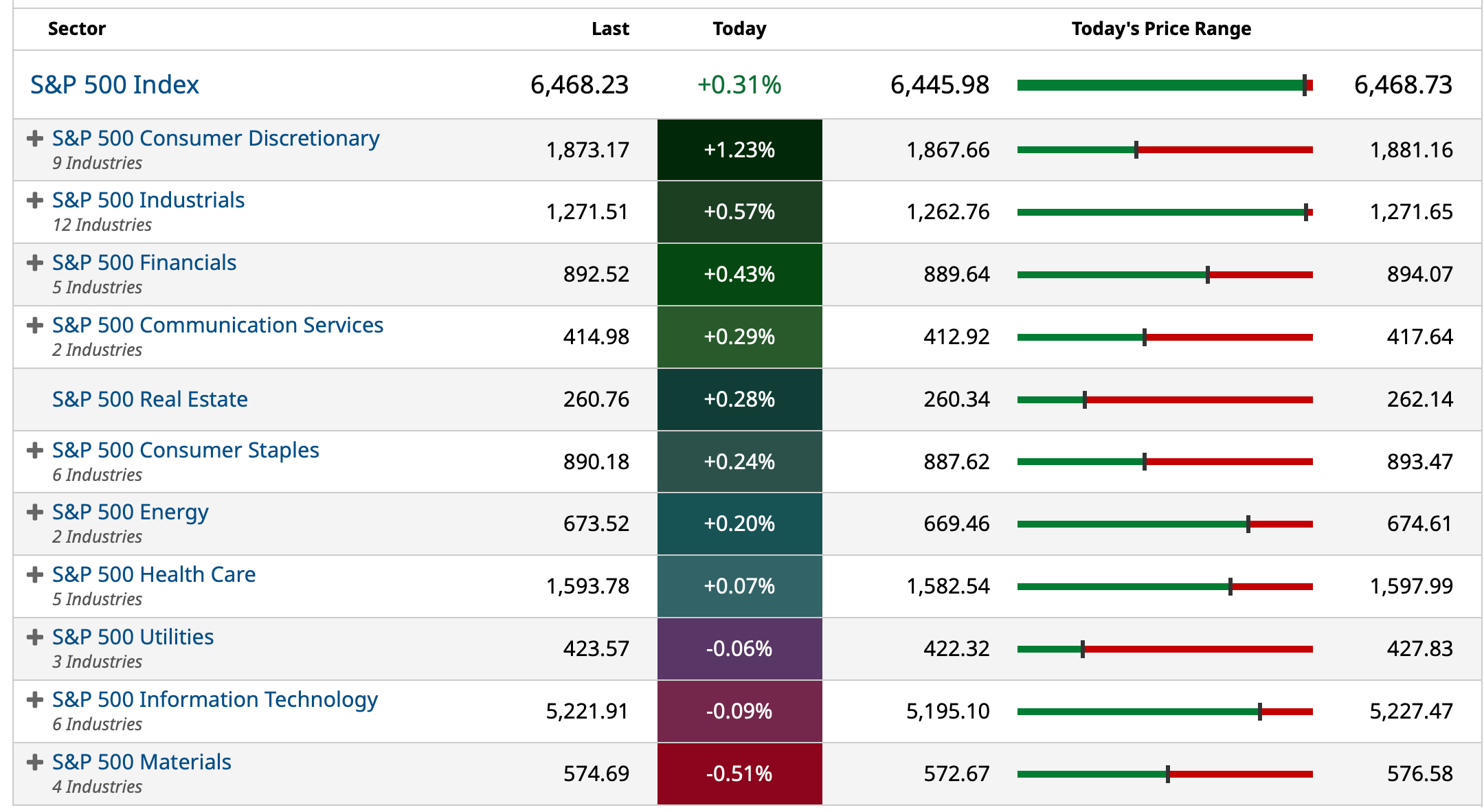Open the S&P 500 Index link

click(115, 84)
